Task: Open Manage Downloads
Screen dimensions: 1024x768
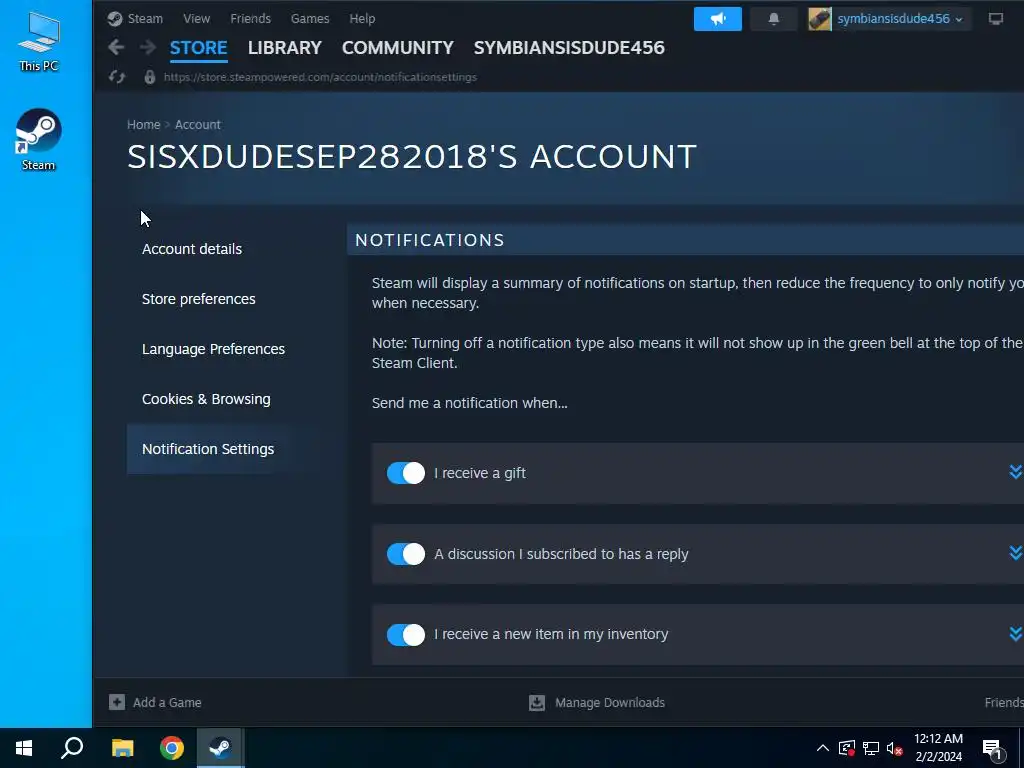Action: click(x=610, y=703)
